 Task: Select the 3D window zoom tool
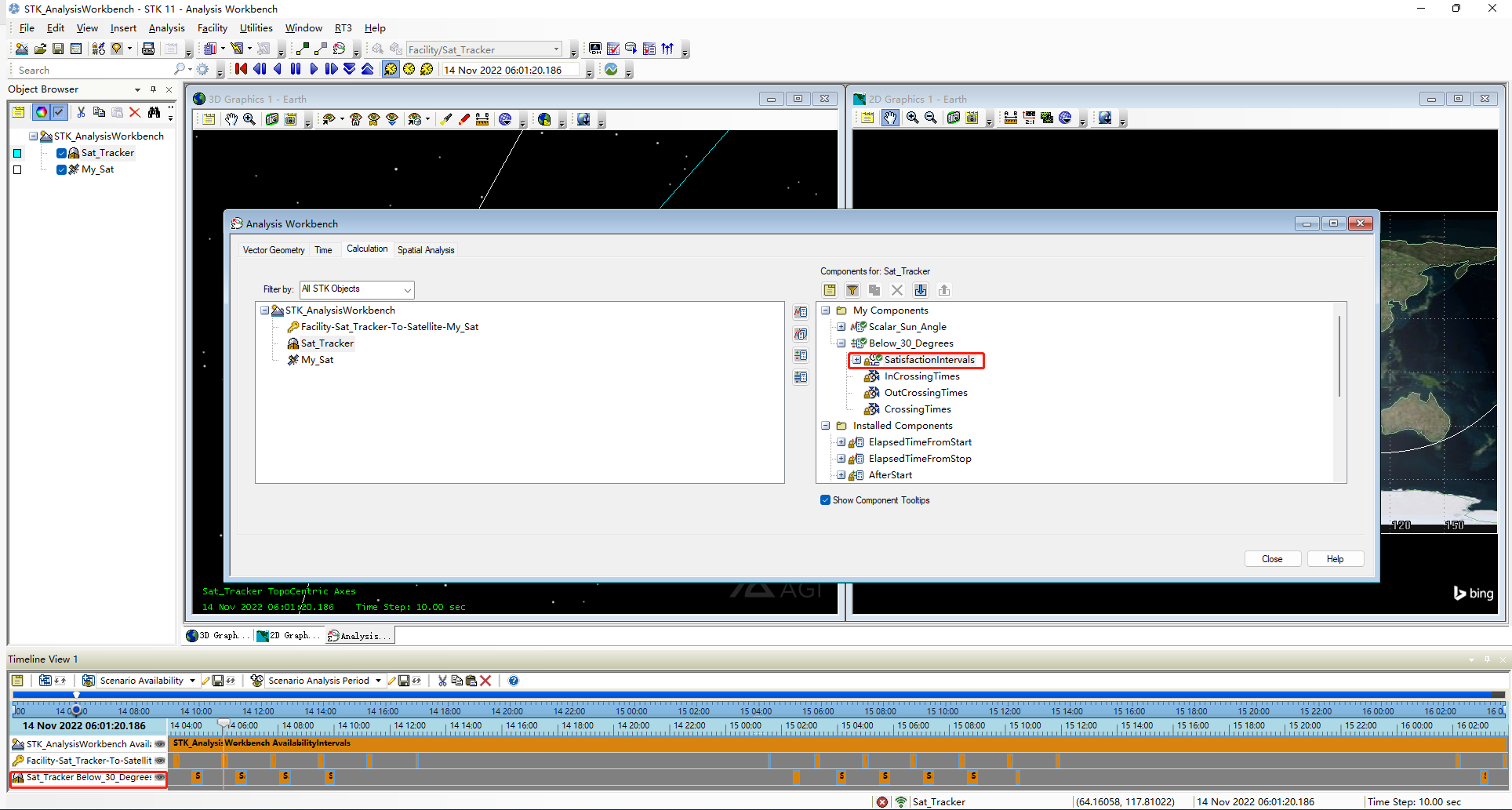click(249, 119)
